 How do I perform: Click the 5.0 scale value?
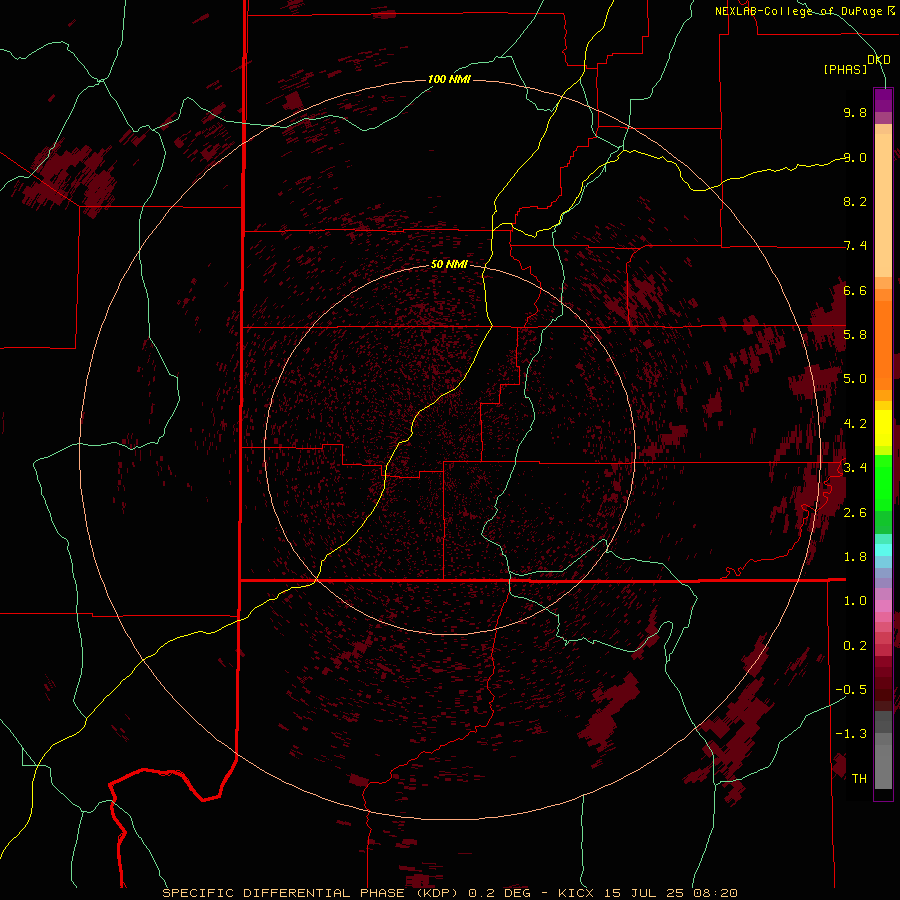click(855, 379)
